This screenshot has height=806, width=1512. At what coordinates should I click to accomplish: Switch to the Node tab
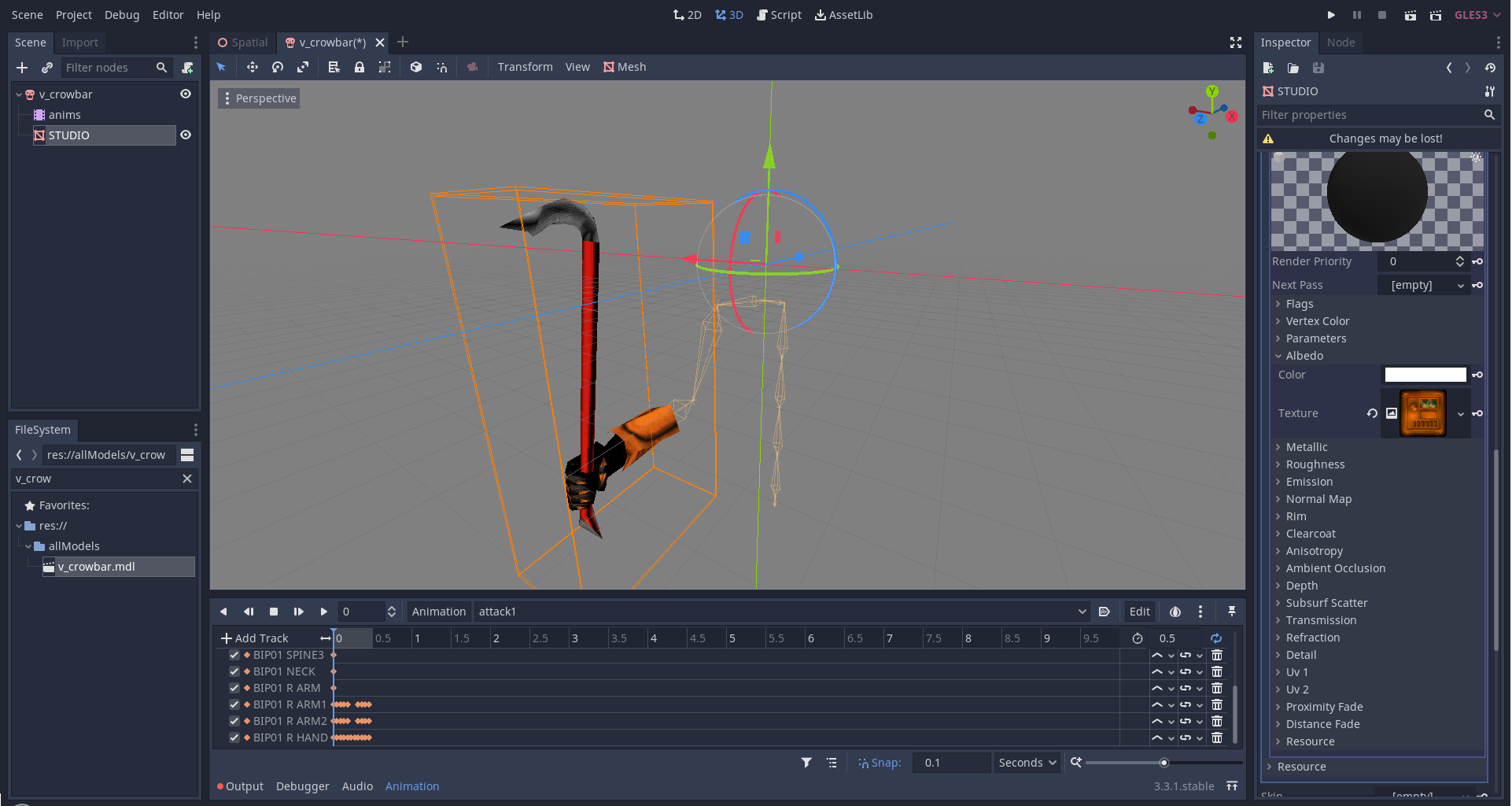(1341, 43)
